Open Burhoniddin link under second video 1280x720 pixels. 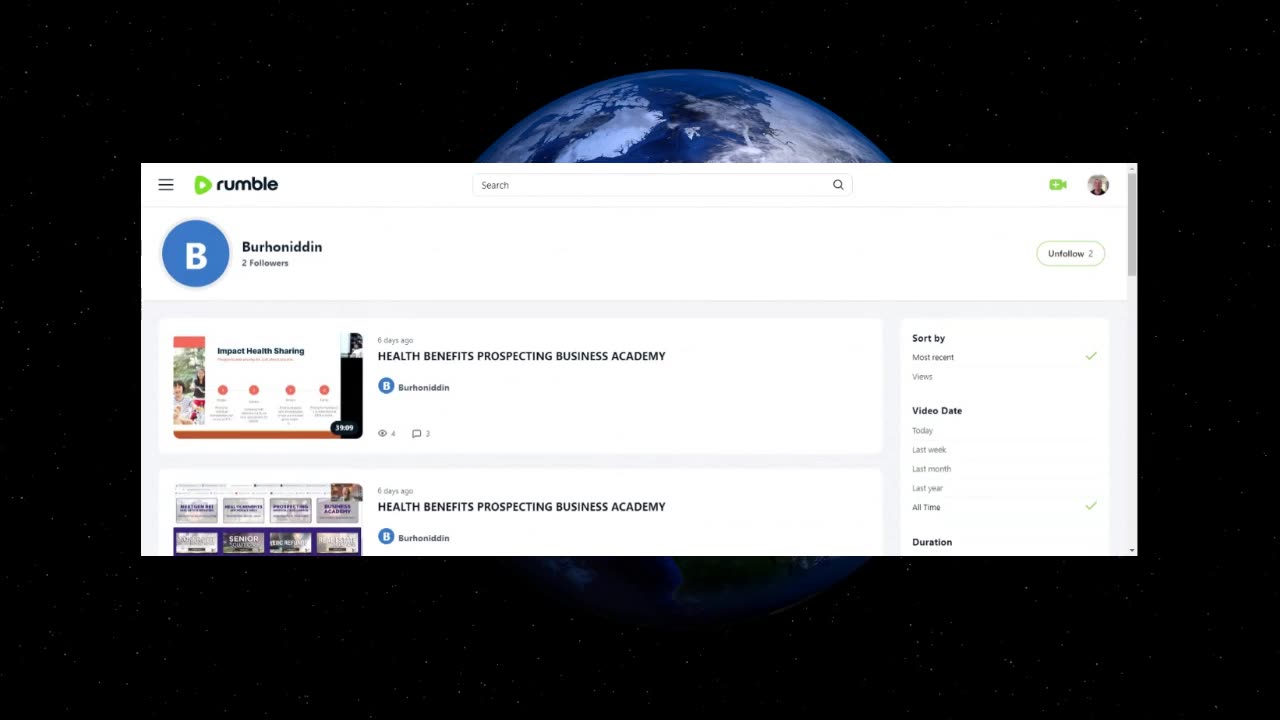pyautogui.click(x=424, y=538)
